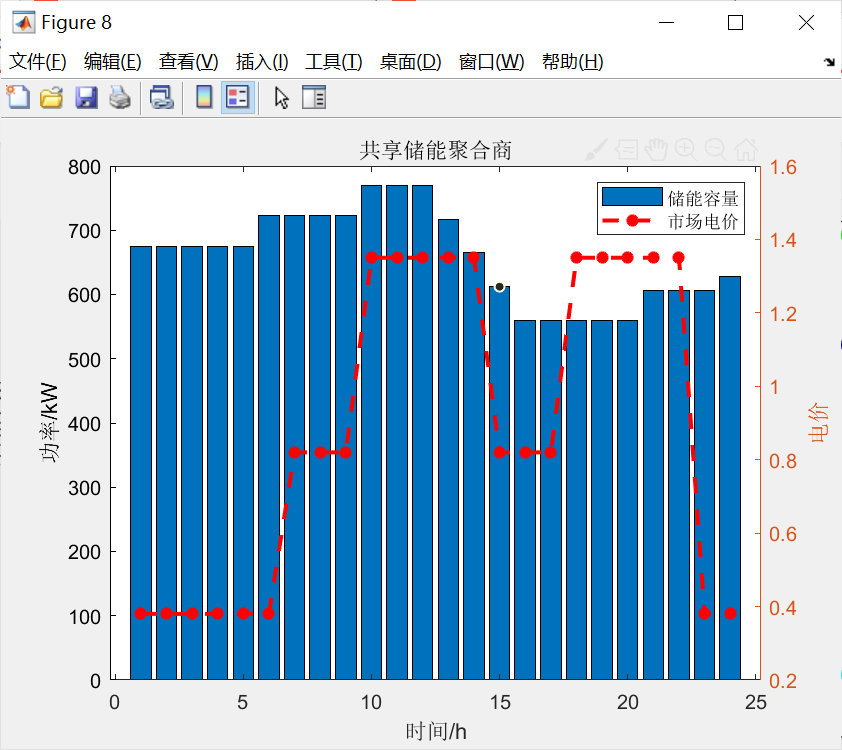The width and height of the screenshot is (842, 750).
Task: Print the figure with the printer icon
Action: (119, 98)
